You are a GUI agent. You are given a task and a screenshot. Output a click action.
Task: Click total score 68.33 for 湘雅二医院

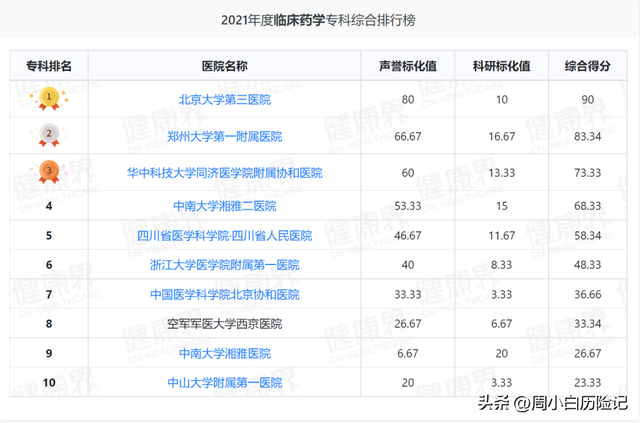[588, 206]
